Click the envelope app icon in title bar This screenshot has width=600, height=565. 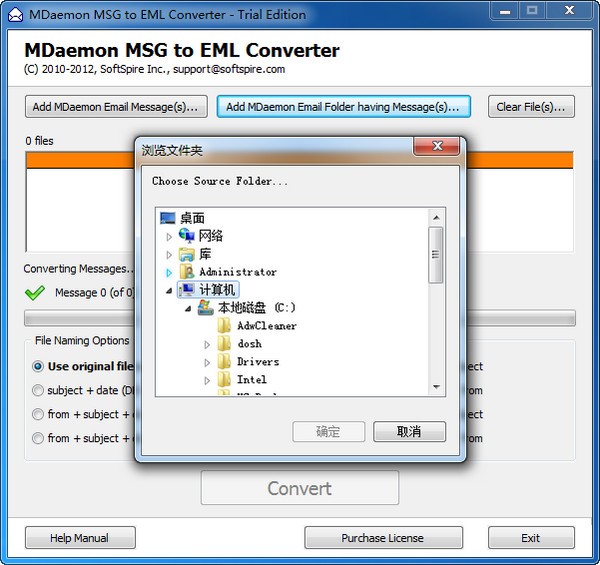click(x=15, y=15)
